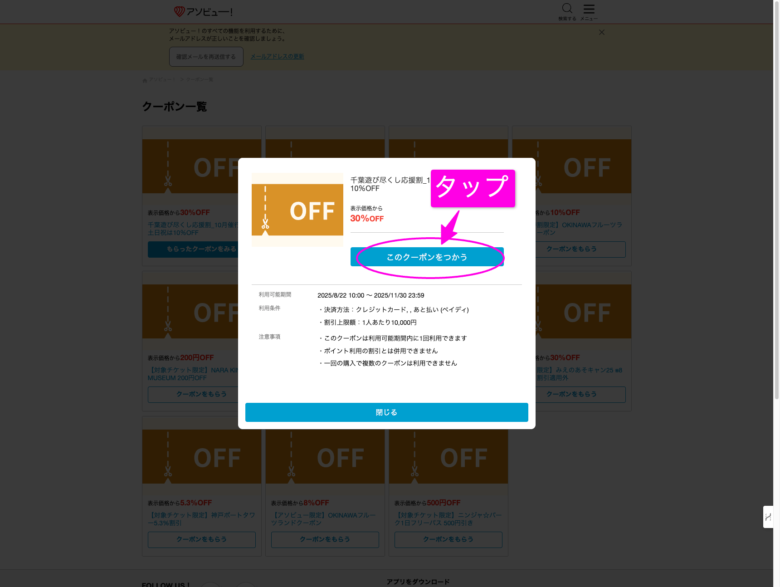This screenshot has width=780, height=587.
Task: Get the NARA MUSEUM 200円OFF coupon
Action: click(x=194, y=394)
